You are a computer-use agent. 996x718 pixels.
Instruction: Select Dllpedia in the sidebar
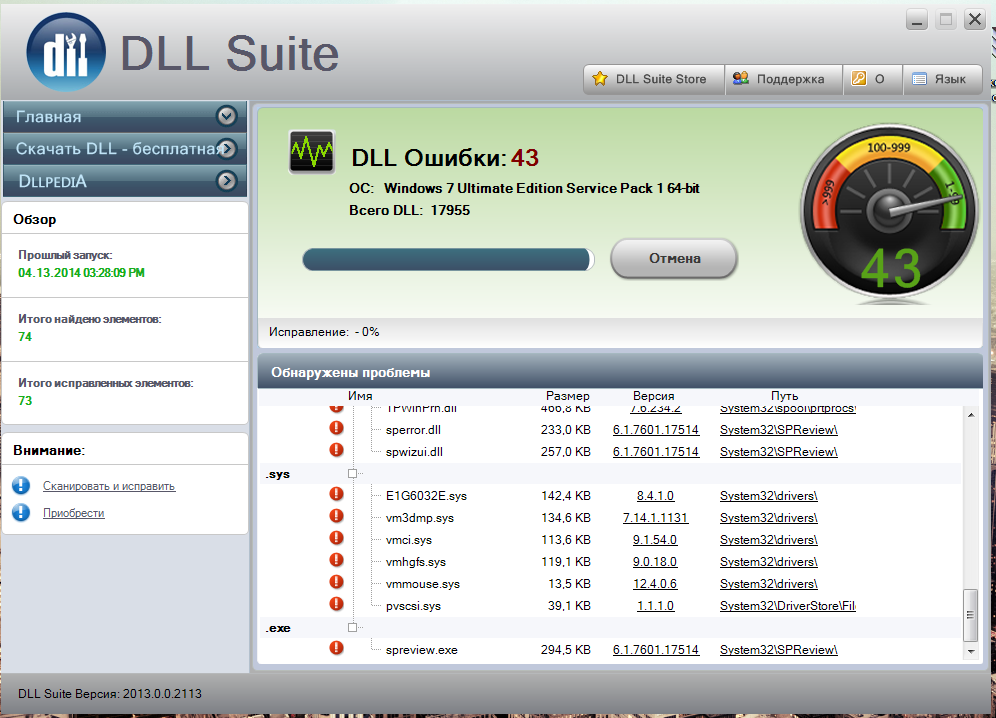click(x=124, y=181)
